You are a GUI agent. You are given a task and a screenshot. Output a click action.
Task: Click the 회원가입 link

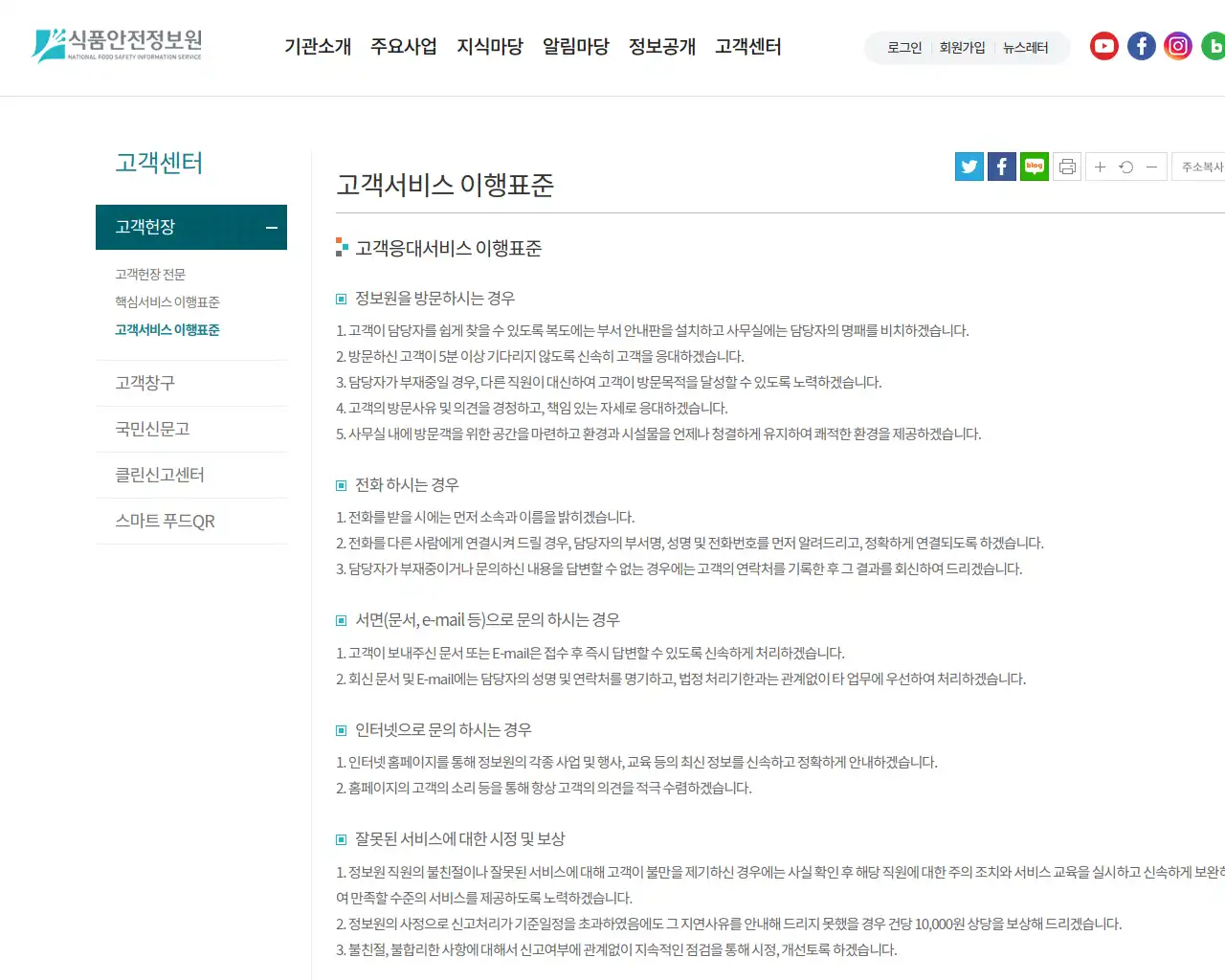[x=962, y=47]
